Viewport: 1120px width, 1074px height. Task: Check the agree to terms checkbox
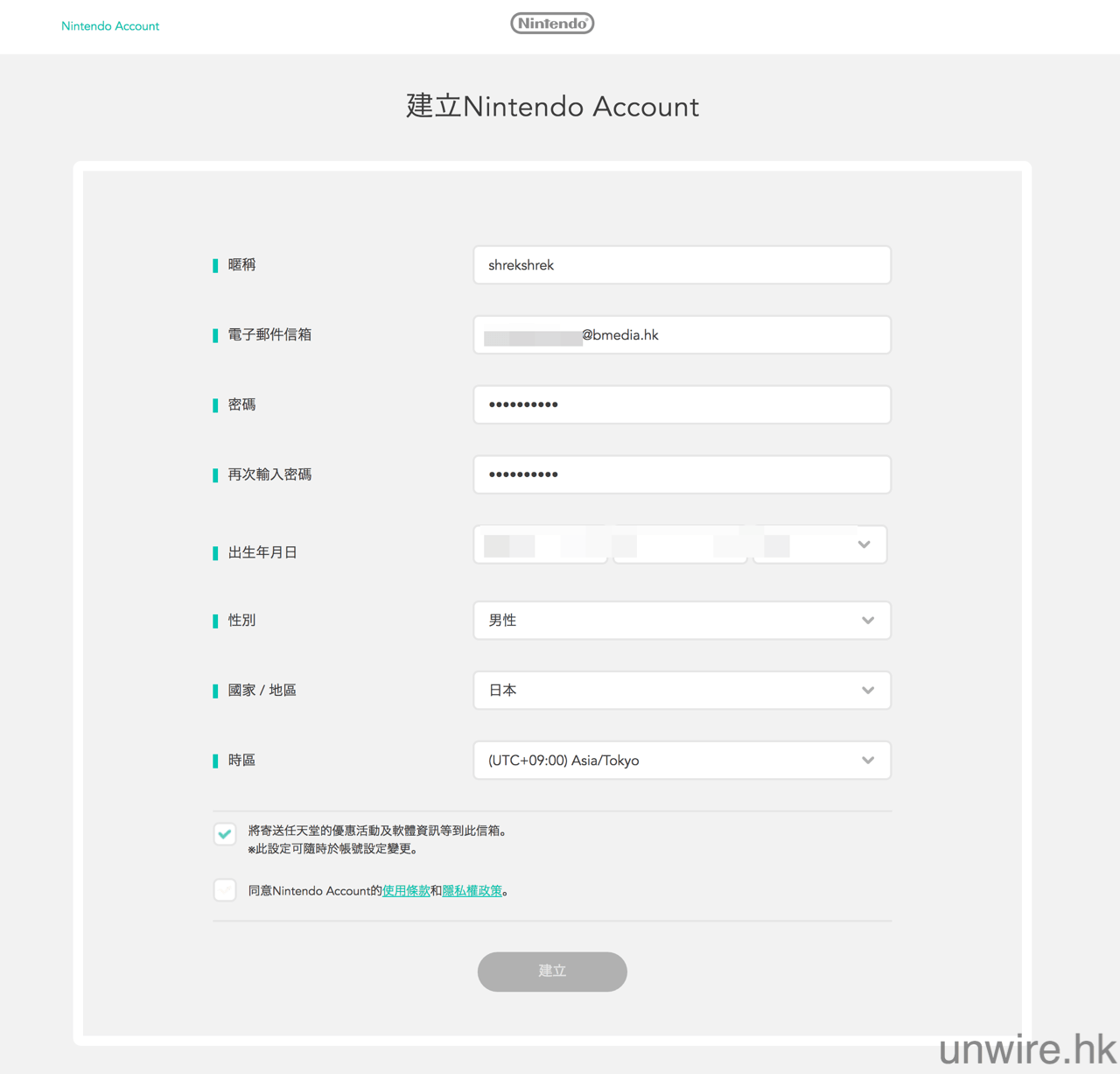point(225,890)
